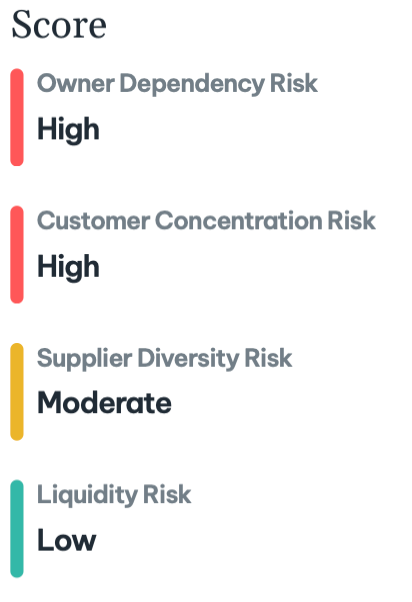
Task: Select the Owner Dependency Risk label
Action: [x=177, y=84]
